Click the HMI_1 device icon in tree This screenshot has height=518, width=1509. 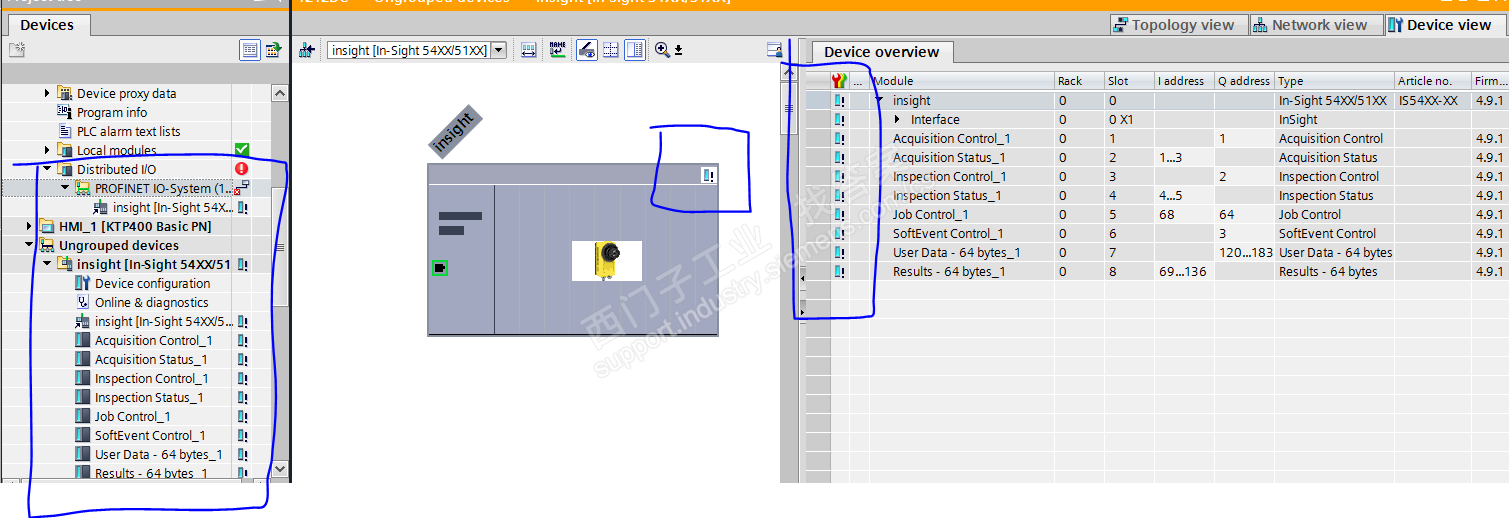point(46,226)
